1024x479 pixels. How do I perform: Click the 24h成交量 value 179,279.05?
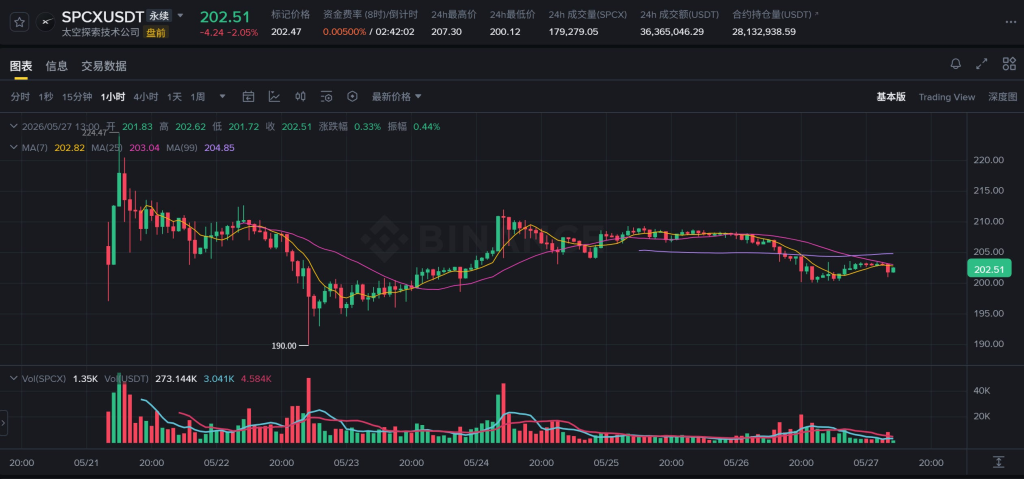[x=573, y=31]
